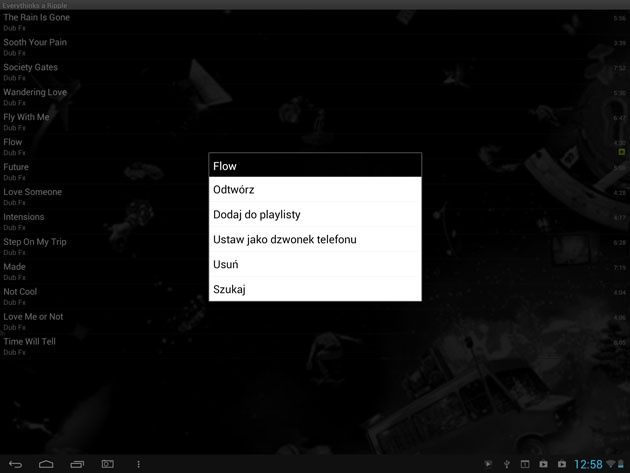Select Szukaj in the context menu

[x=315, y=289]
